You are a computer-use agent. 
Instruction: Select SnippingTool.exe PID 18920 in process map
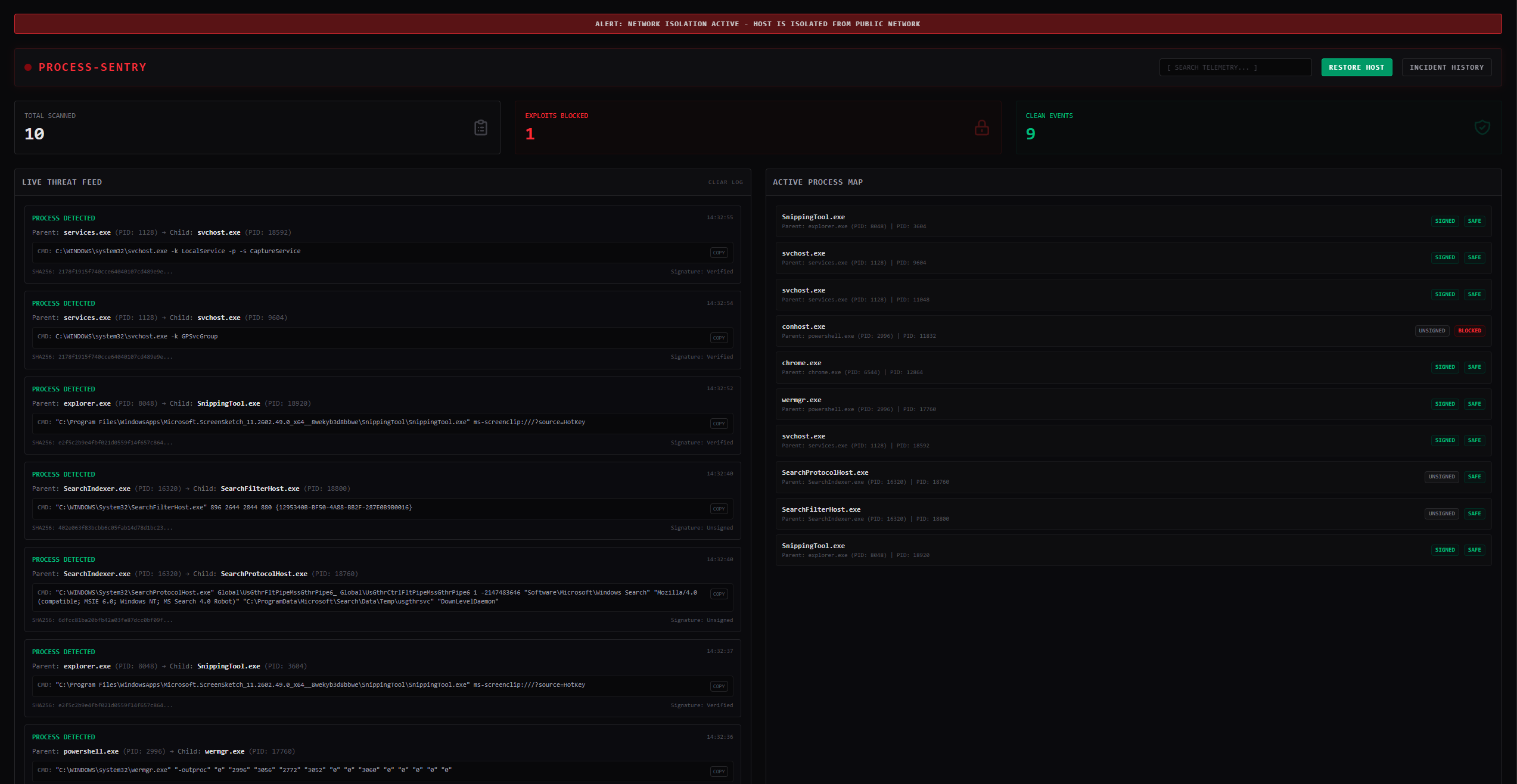1133,550
